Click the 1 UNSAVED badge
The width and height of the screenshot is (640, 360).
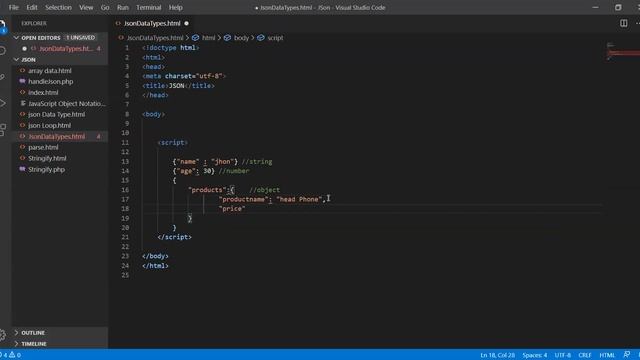point(80,38)
